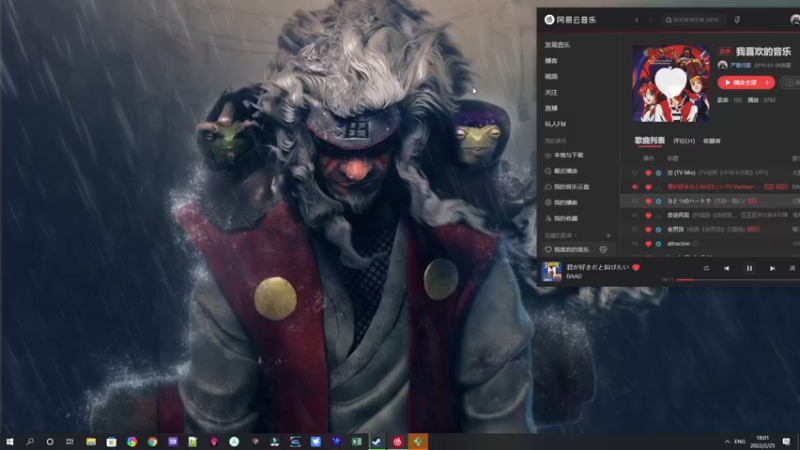The height and width of the screenshot is (450, 800).
Task: Click downloaded checkmark on attraction row
Action: pyautogui.click(x=659, y=244)
